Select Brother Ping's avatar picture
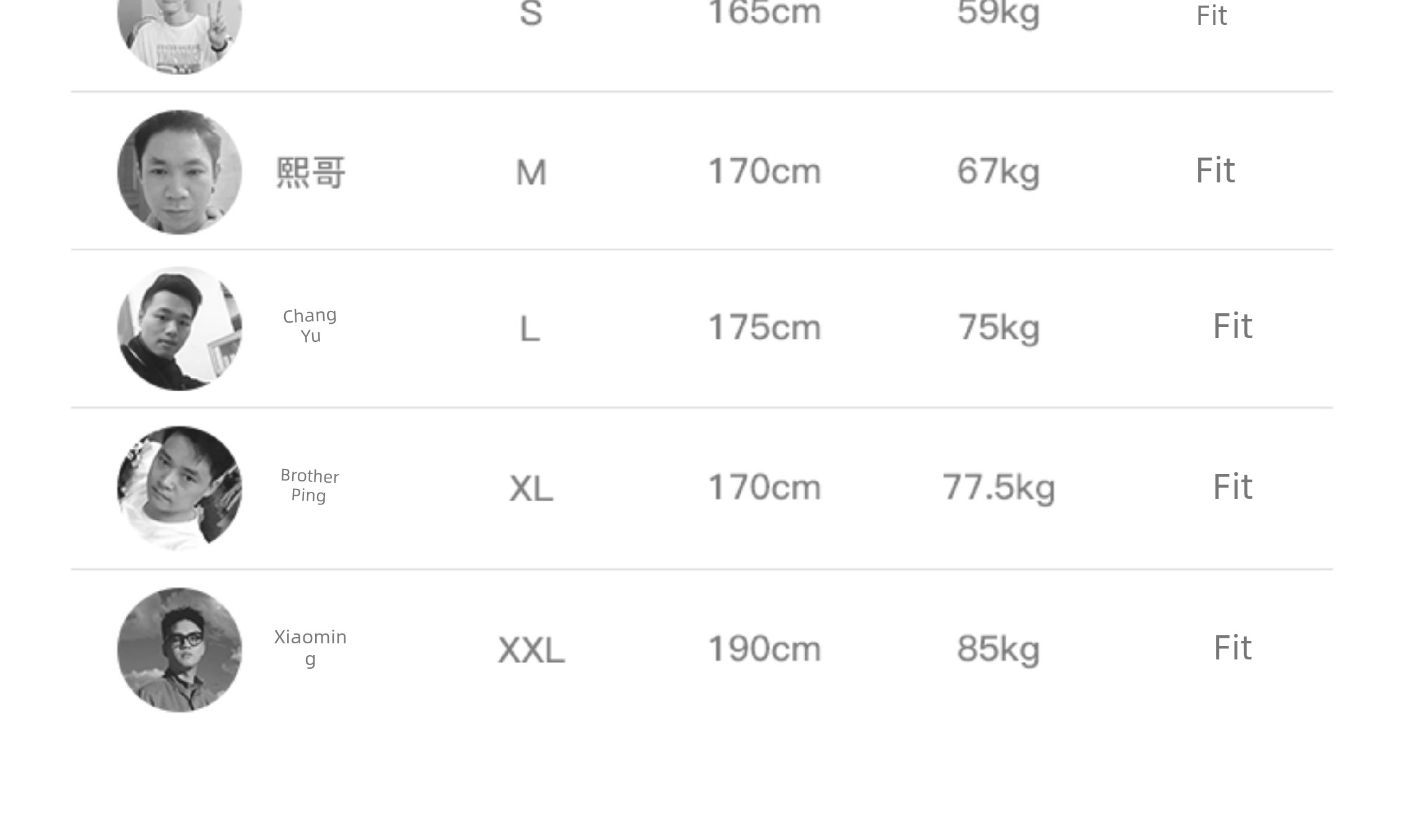 click(179, 488)
